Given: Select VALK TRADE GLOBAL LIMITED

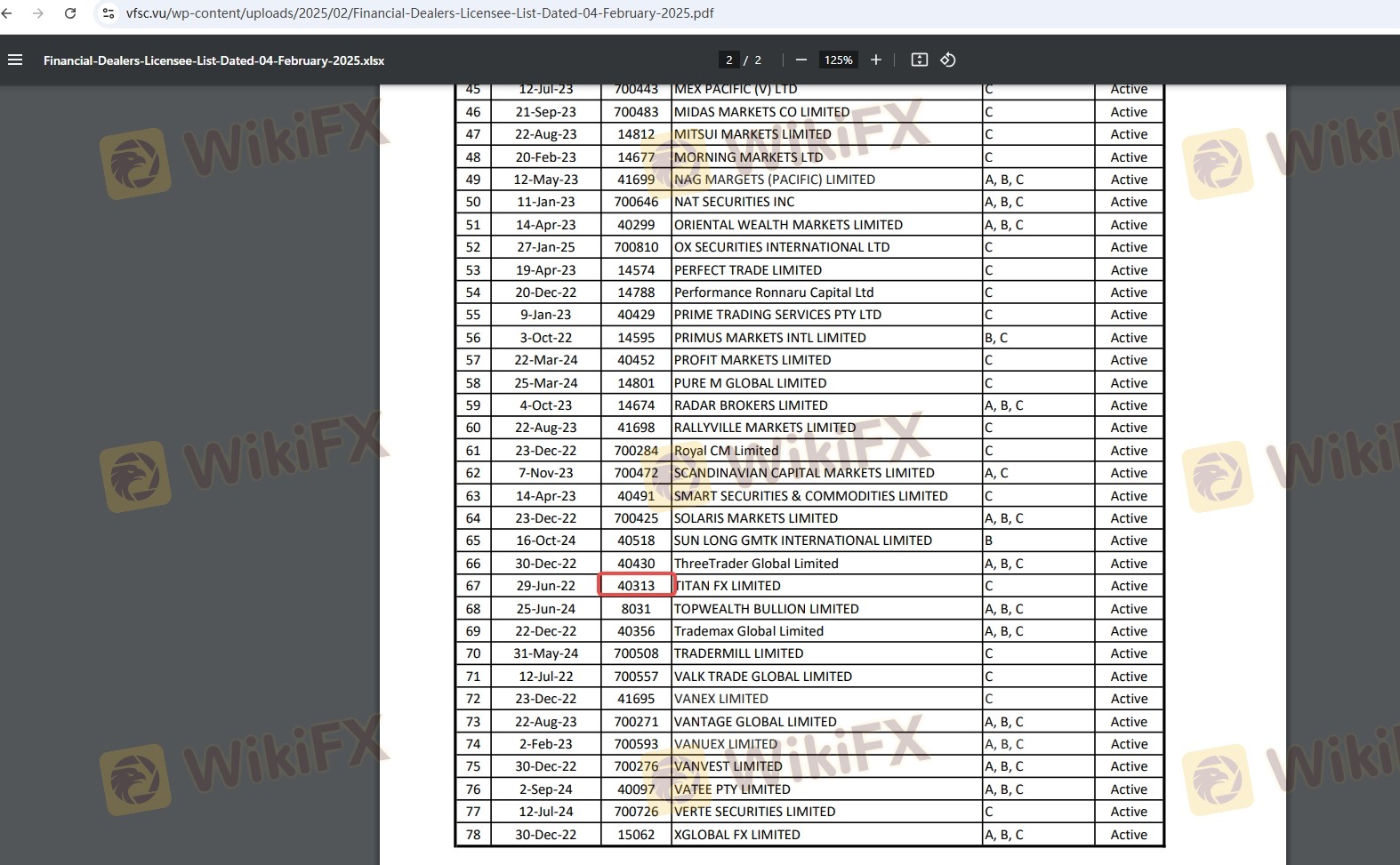Looking at the screenshot, I should click(763, 677).
